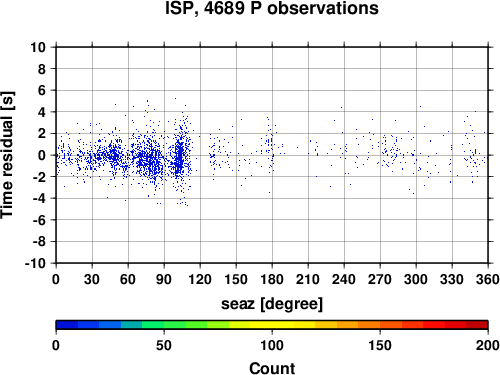Click the x-axis tick label 90
This screenshot has width=500, height=375.
point(164,279)
